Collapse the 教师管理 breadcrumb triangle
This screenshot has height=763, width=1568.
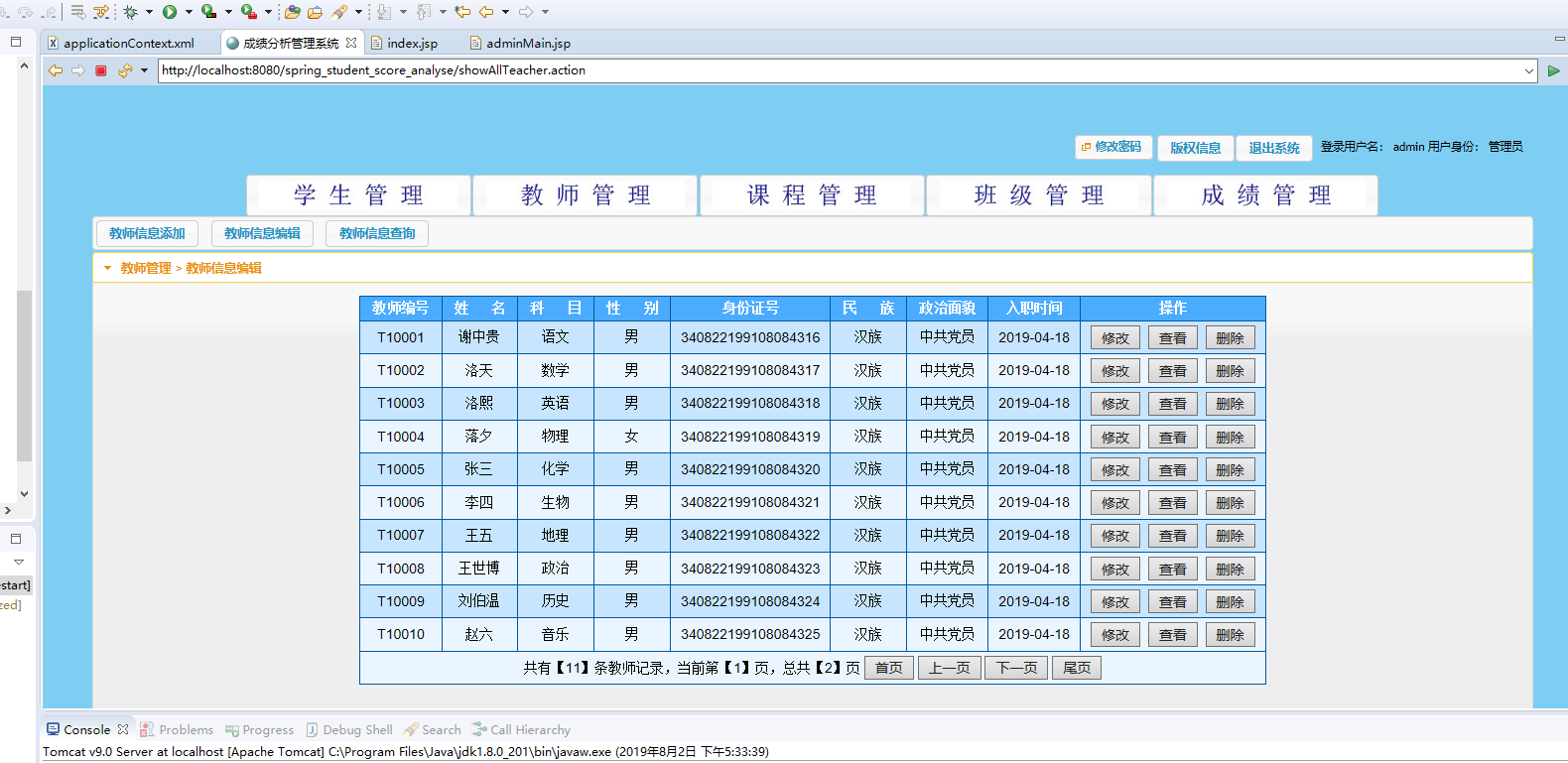(x=107, y=268)
